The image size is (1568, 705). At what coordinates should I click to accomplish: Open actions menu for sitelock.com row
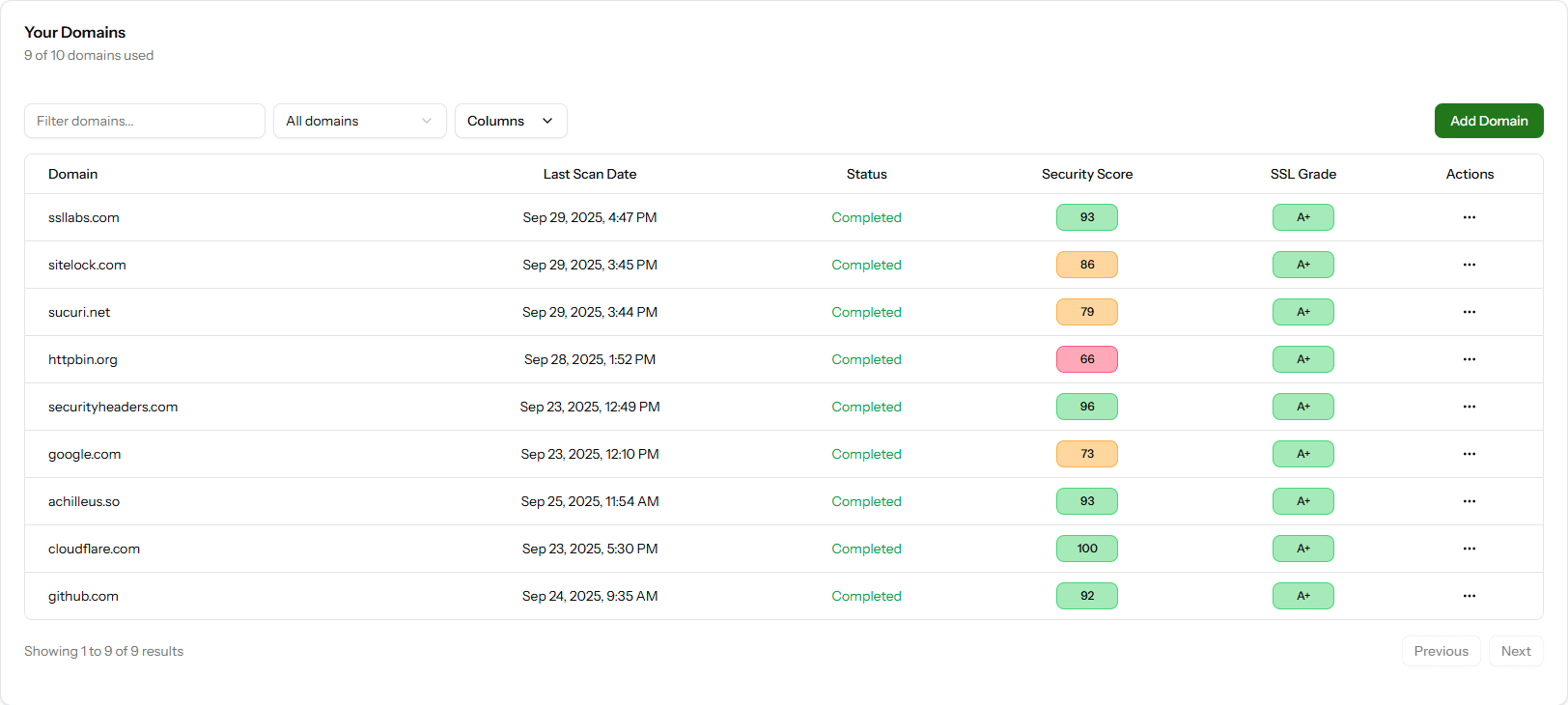tap(1469, 265)
